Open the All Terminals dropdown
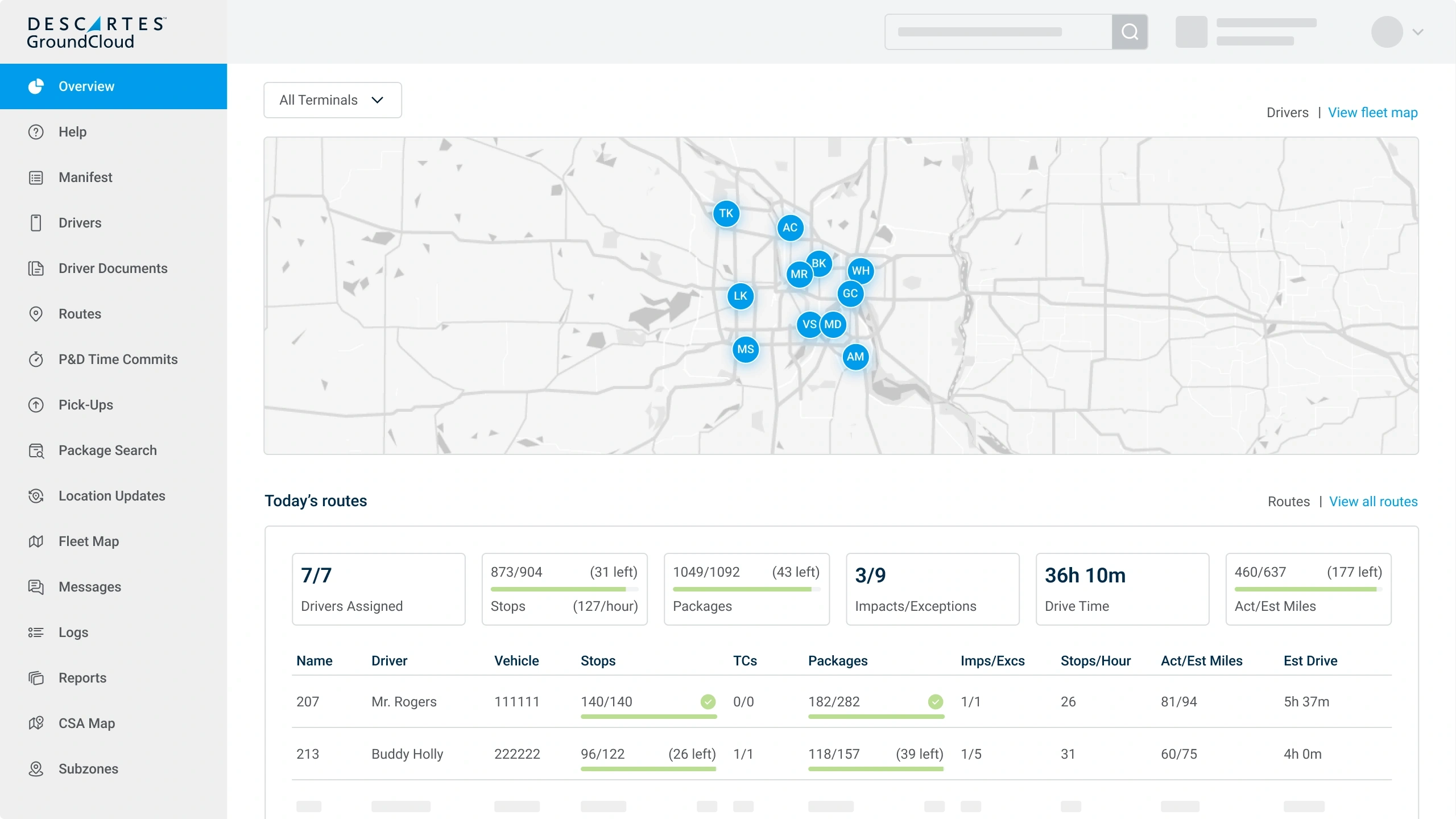Viewport: 1456px width, 819px height. tap(332, 100)
